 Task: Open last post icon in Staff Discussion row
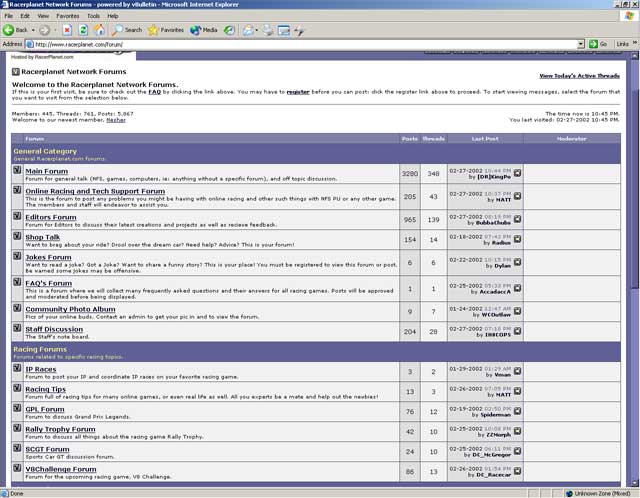518,331
